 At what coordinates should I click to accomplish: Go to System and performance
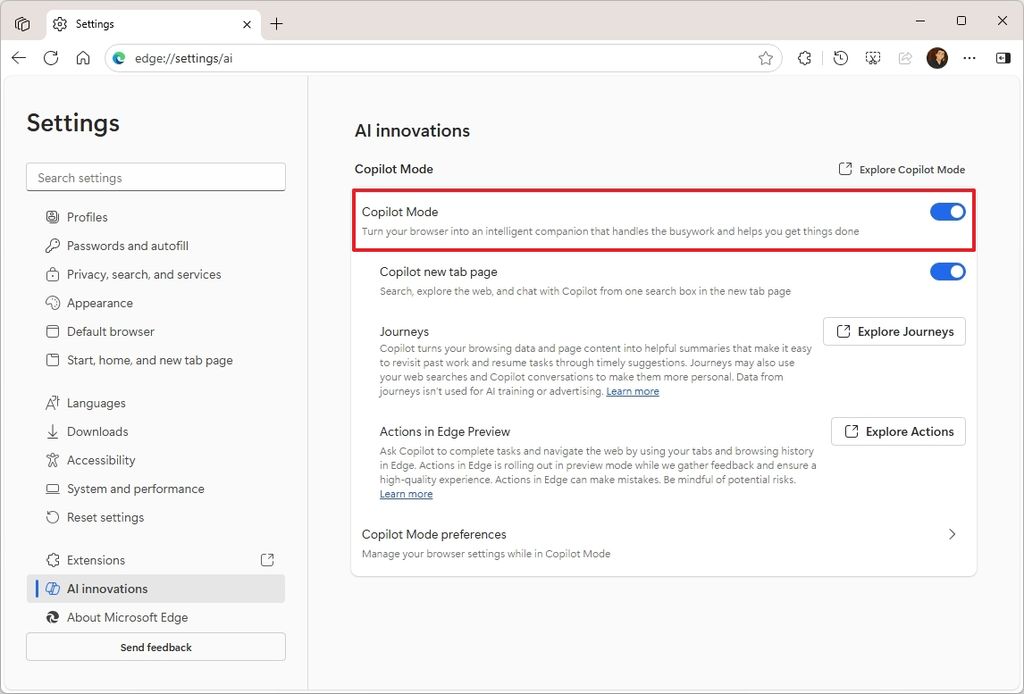click(x=155, y=489)
